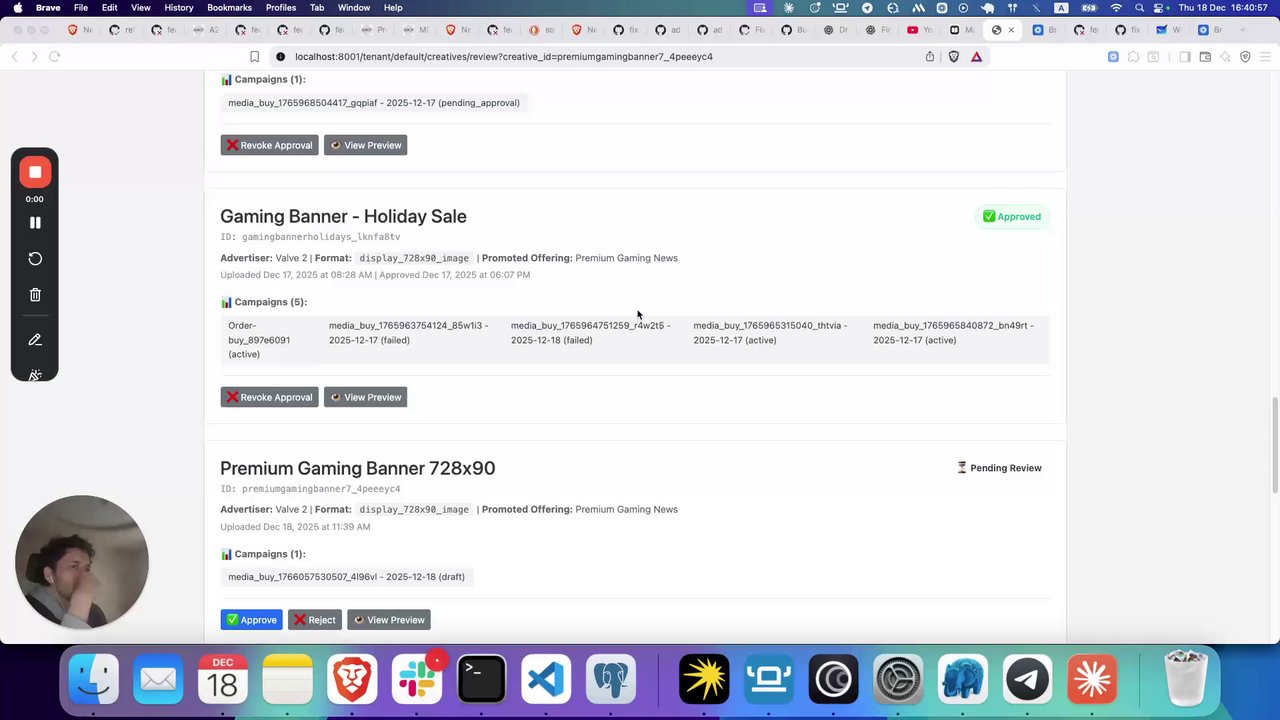Click the page vertical scrollbar

pos(1275,445)
